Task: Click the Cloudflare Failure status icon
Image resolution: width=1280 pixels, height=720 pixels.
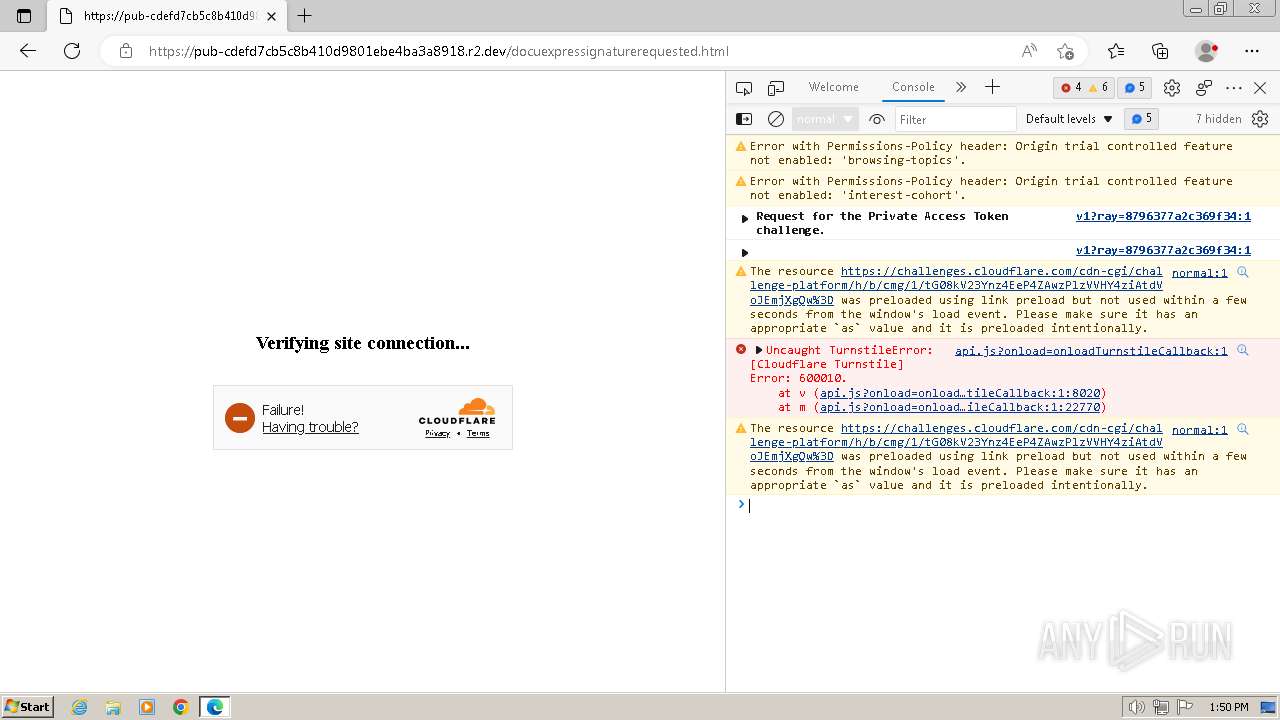Action: pyautogui.click(x=240, y=418)
